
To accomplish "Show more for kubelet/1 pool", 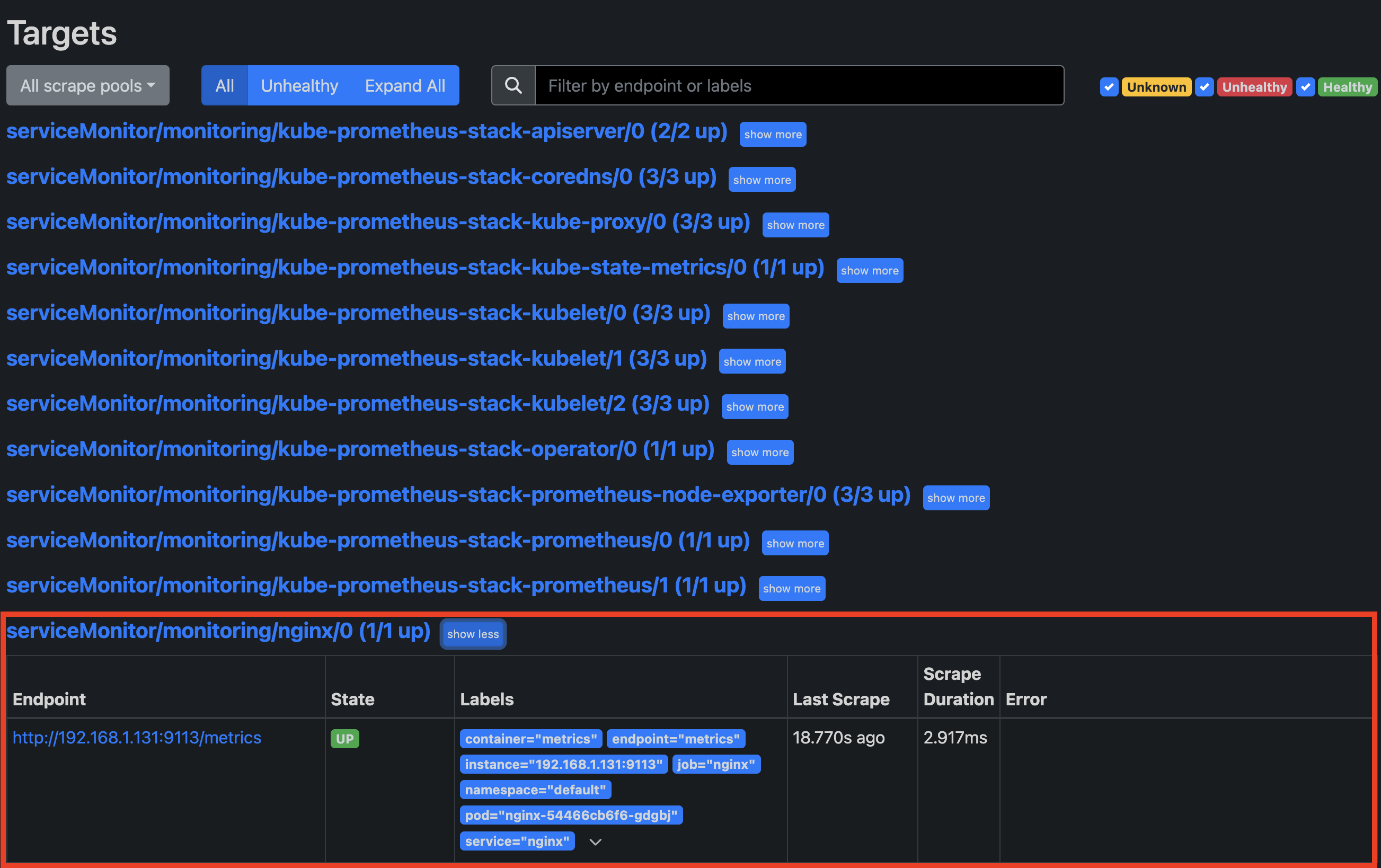I will tap(752, 362).
